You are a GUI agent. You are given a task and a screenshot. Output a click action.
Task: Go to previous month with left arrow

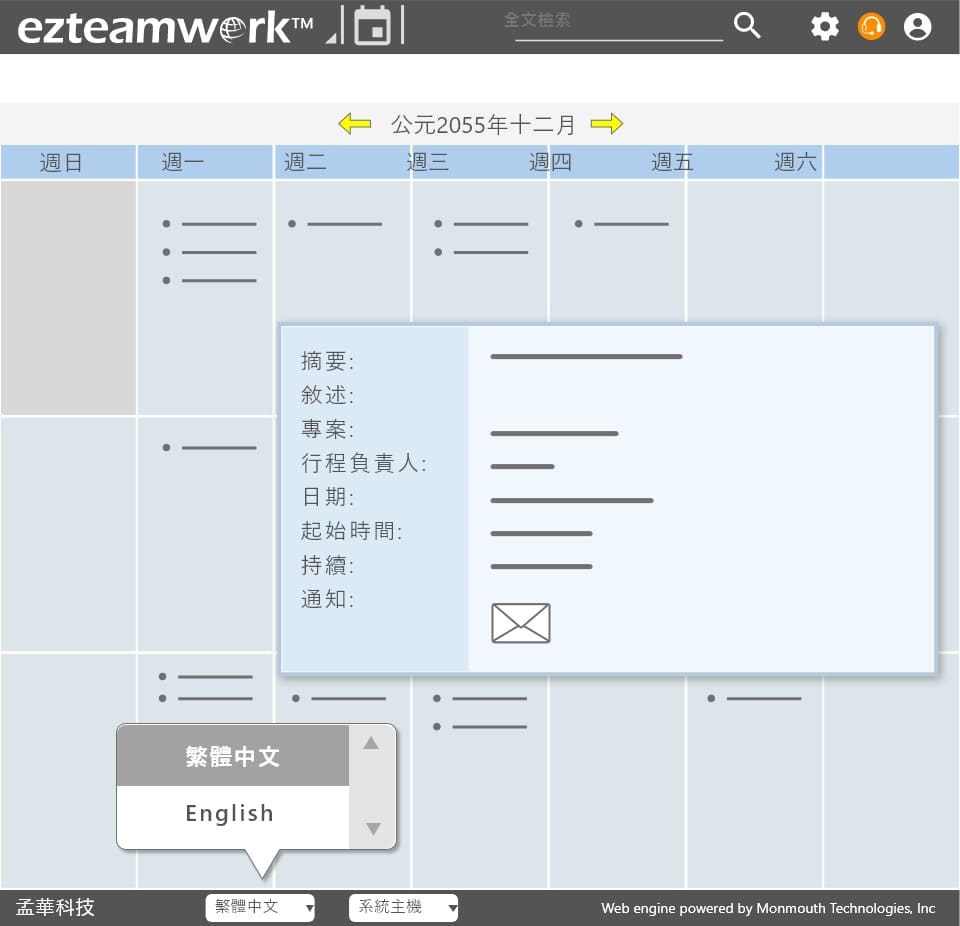click(x=354, y=124)
